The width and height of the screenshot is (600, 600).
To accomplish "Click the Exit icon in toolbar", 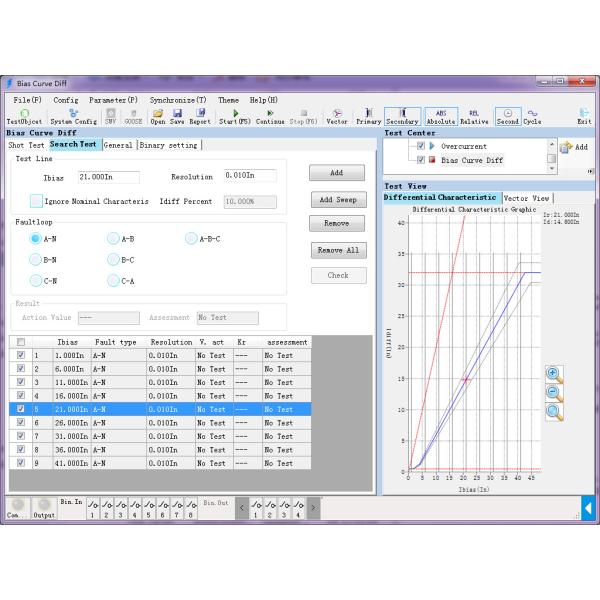I will point(584,115).
